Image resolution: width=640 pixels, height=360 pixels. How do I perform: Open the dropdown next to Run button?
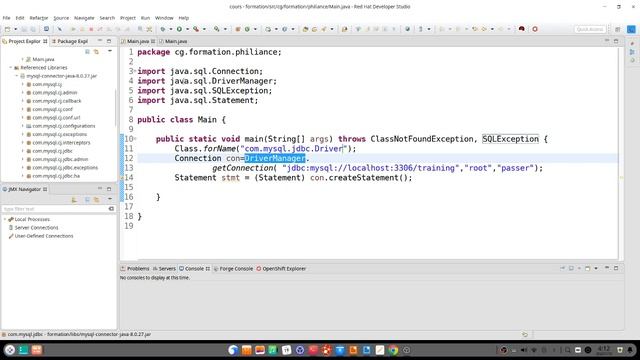pyautogui.click(x=187, y=29)
